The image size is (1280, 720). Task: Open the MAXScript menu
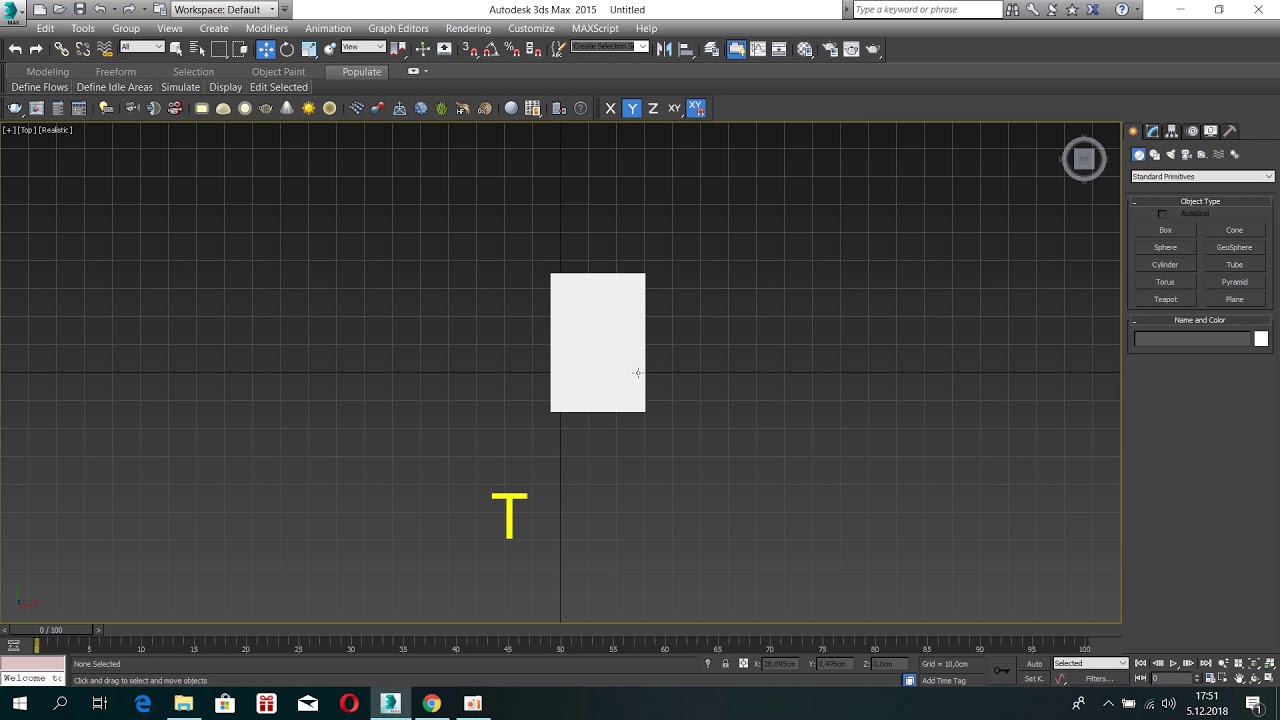click(x=595, y=28)
